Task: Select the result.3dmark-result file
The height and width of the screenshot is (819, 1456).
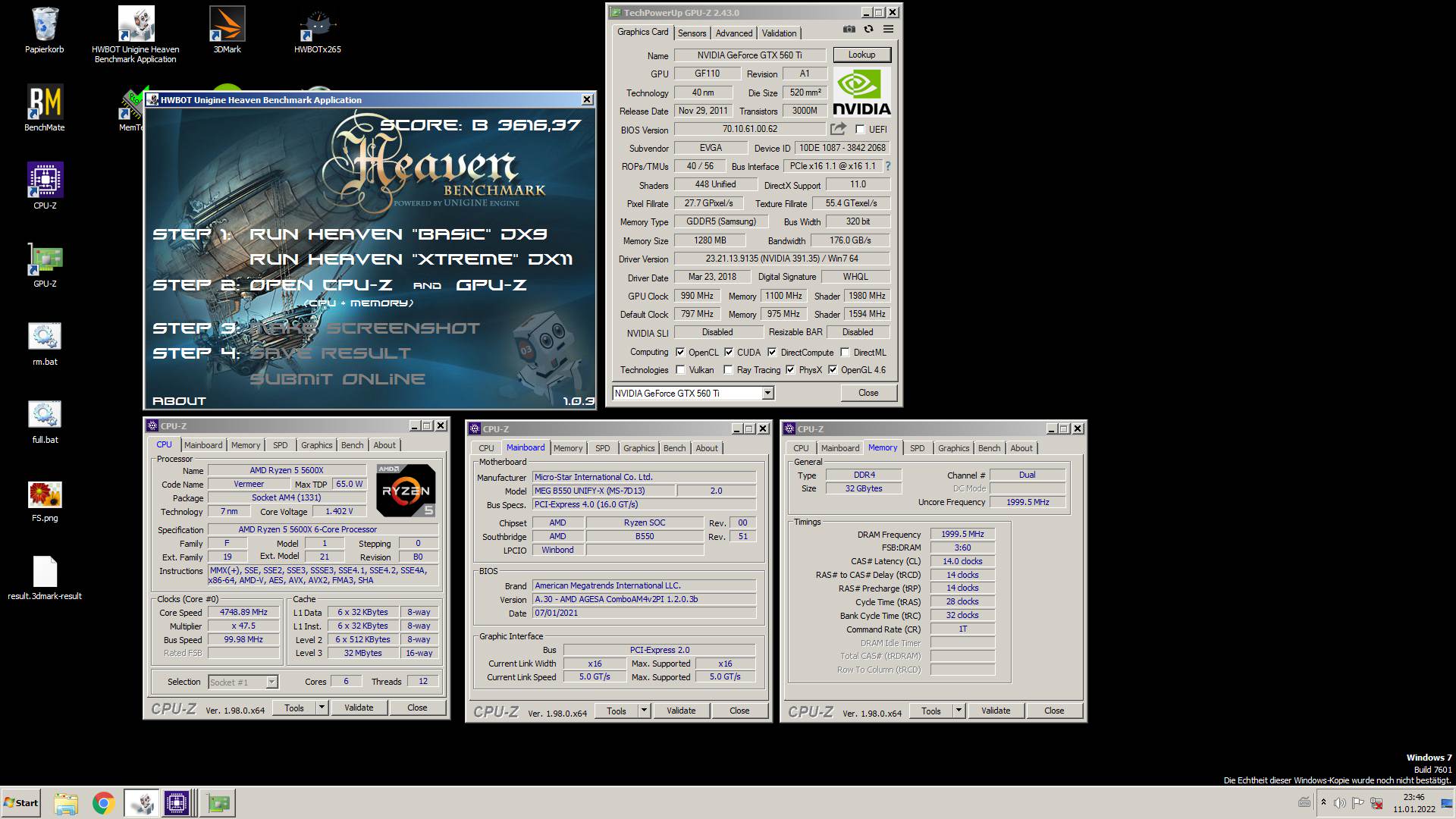Action: click(45, 578)
